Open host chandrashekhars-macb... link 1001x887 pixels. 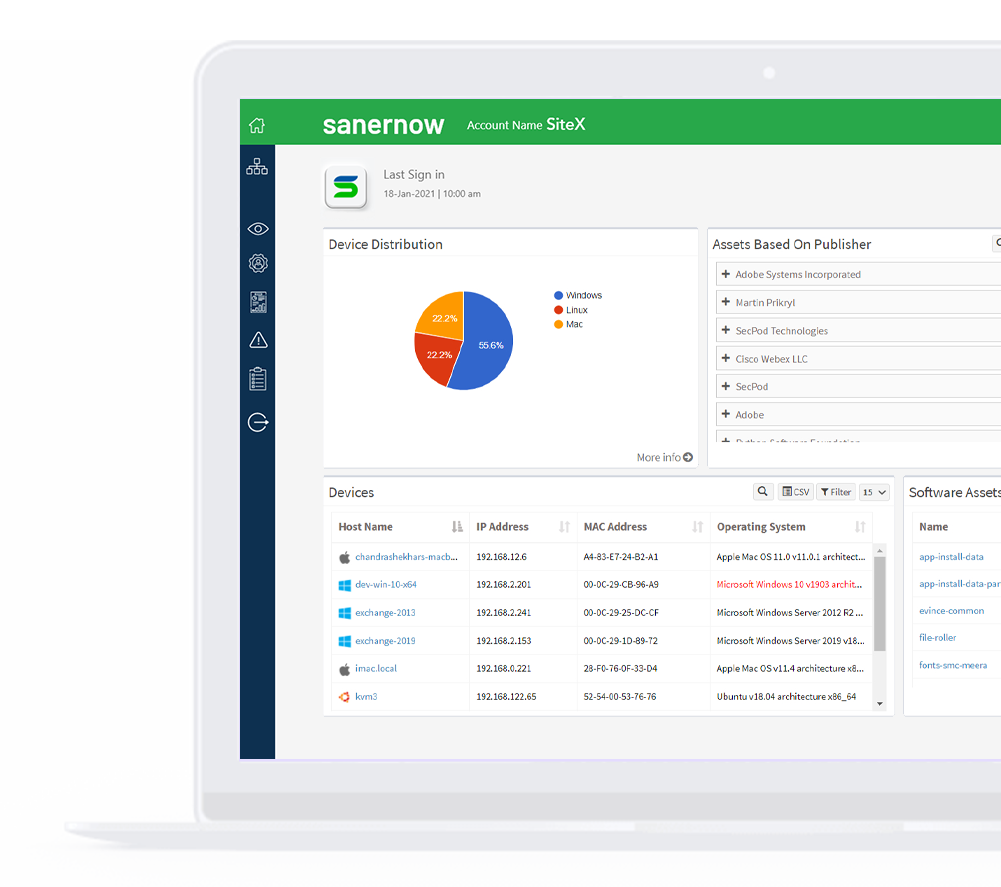pyautogui.click(x=406, y=557)
